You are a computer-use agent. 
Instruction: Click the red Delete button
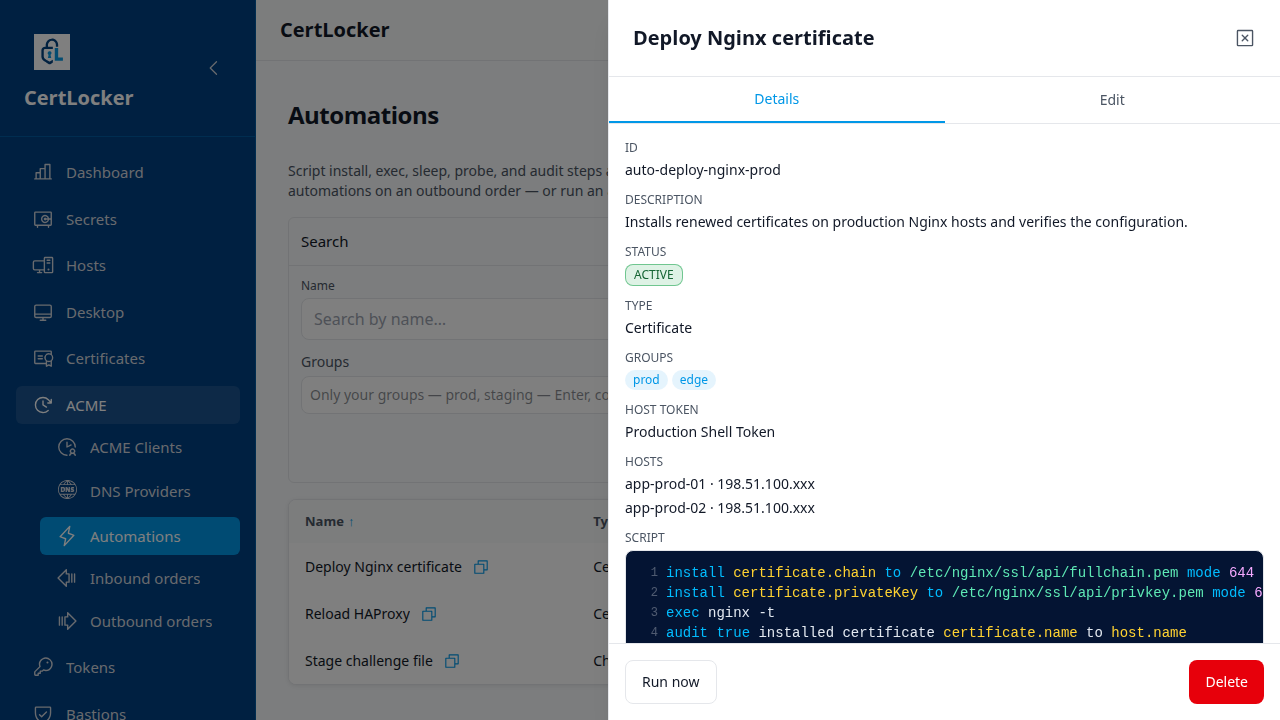click(1226, 682)
